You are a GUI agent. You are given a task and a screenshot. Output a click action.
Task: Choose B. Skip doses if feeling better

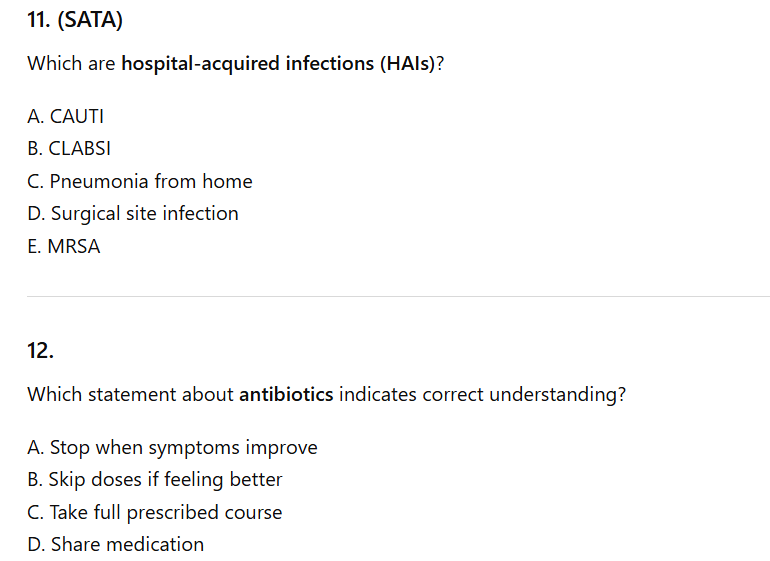[155, 479]
